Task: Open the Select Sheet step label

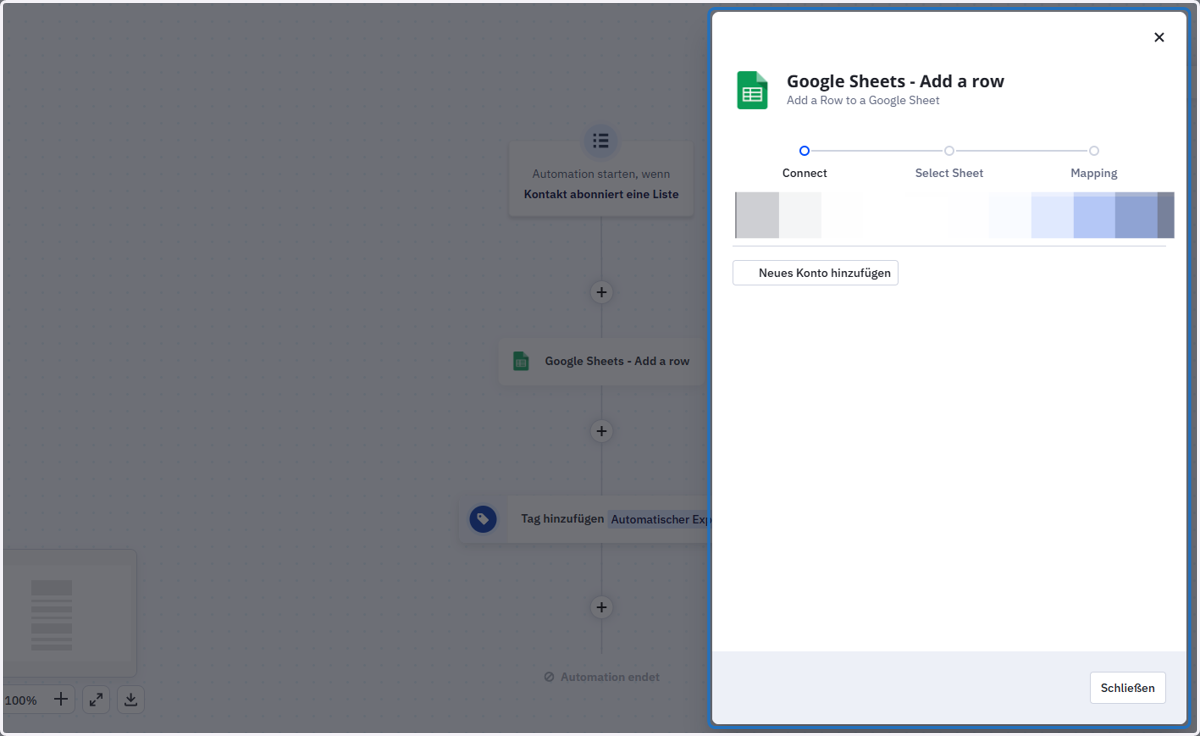Action: coord(949,173)
